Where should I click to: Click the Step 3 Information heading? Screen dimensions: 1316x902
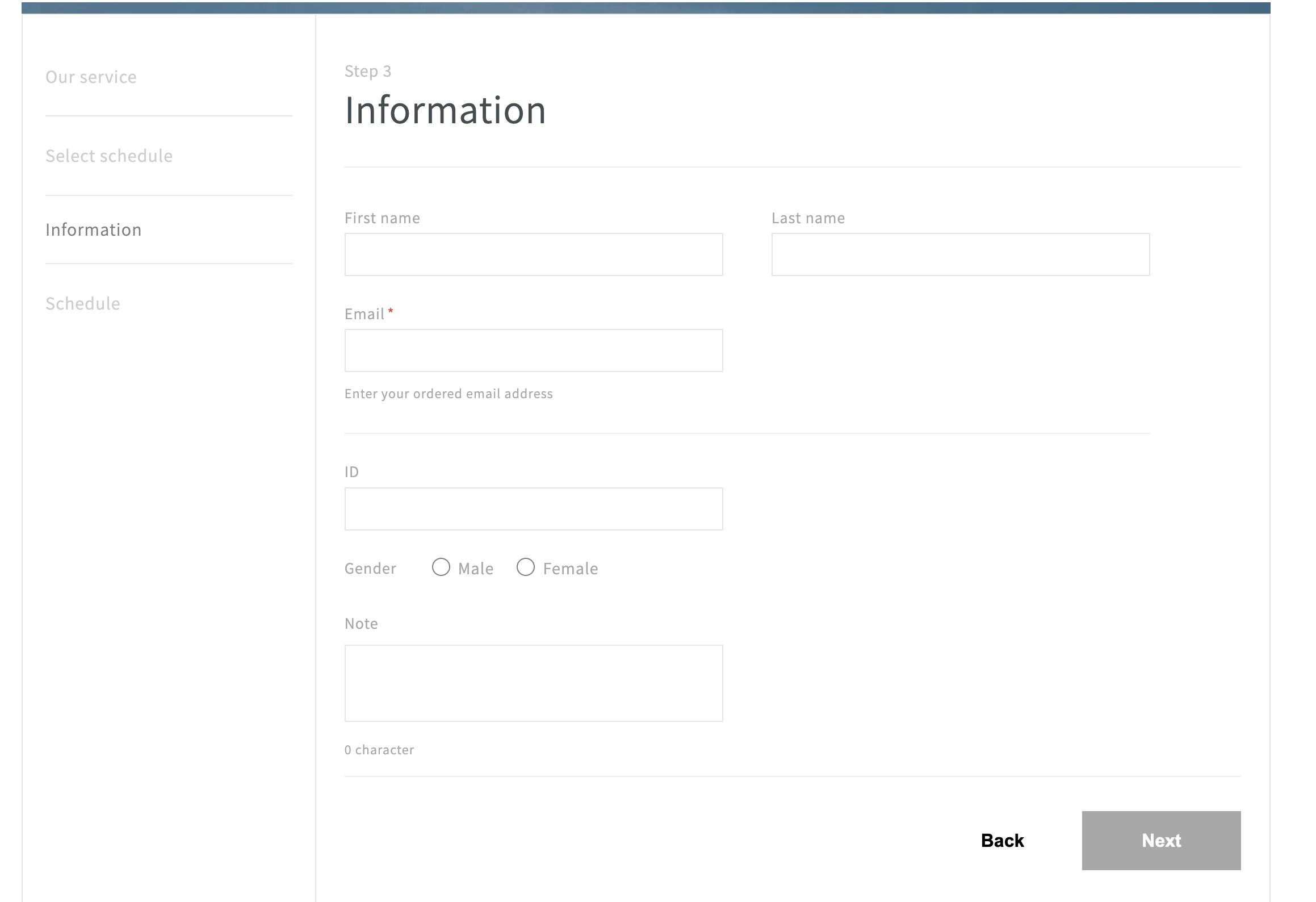pyautogui.click(x=445, y=109)
